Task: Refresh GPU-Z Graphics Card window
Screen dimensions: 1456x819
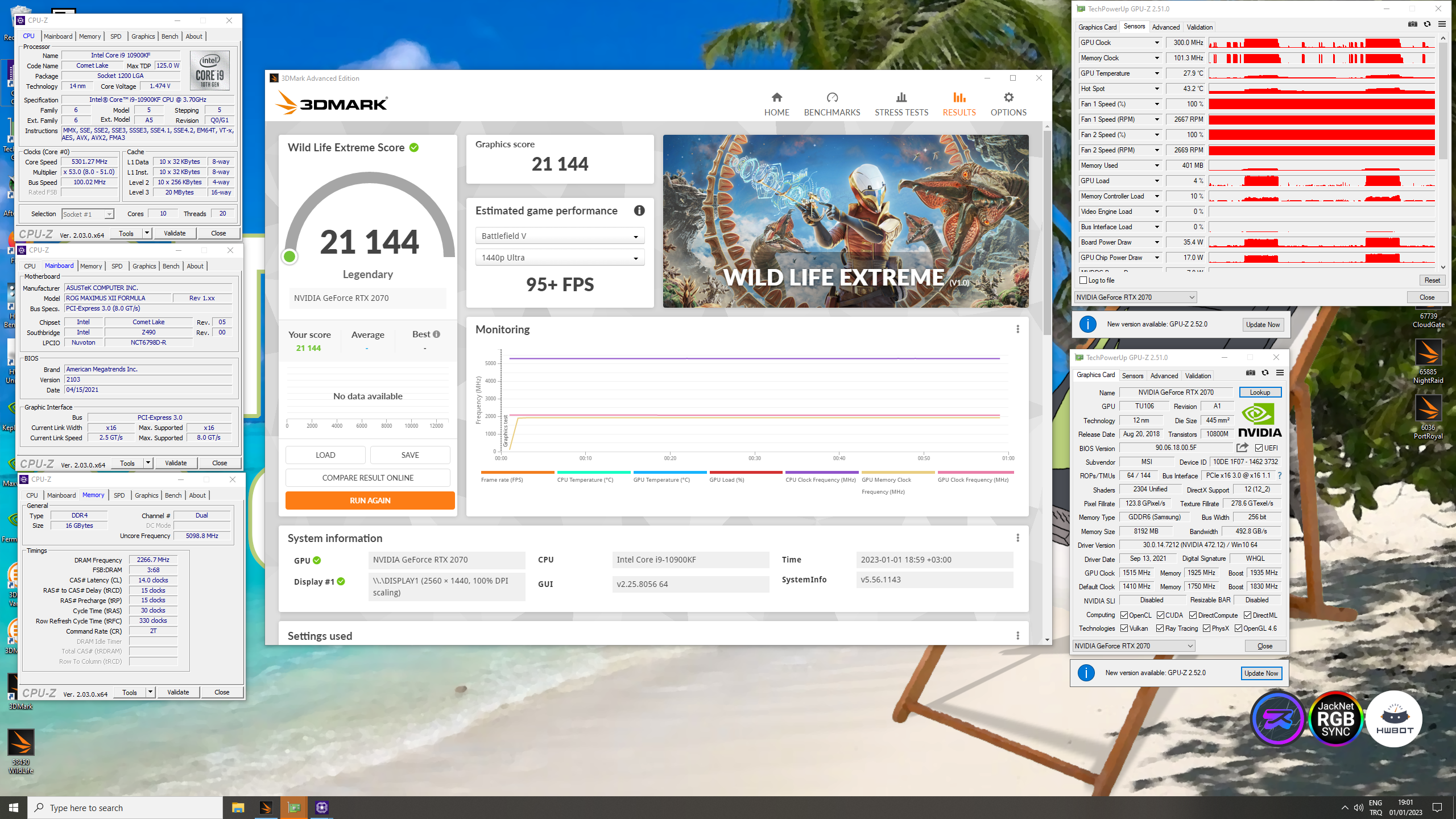Action: 1265,373
